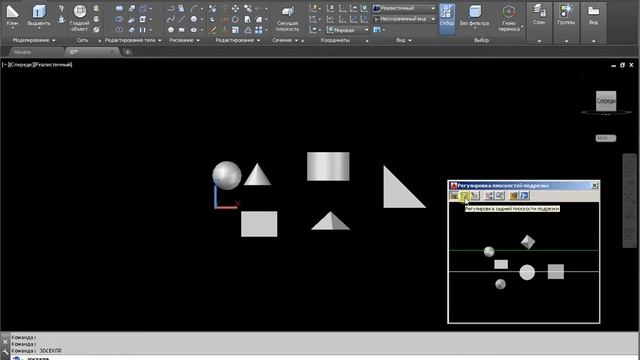Select the Circle tool in Рисование panel
The height and width of the screenshot is (360, 640).
pos(194,19)
